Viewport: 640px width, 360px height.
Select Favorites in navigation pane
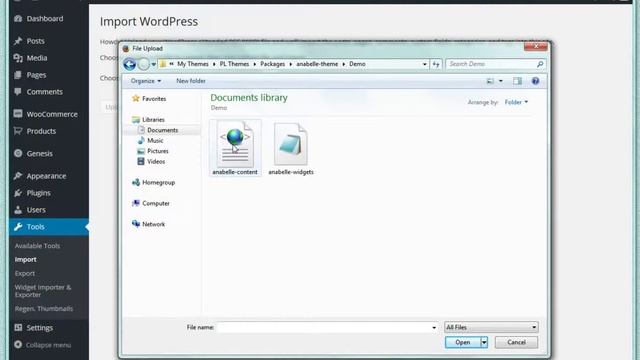[x=153, y=98]
